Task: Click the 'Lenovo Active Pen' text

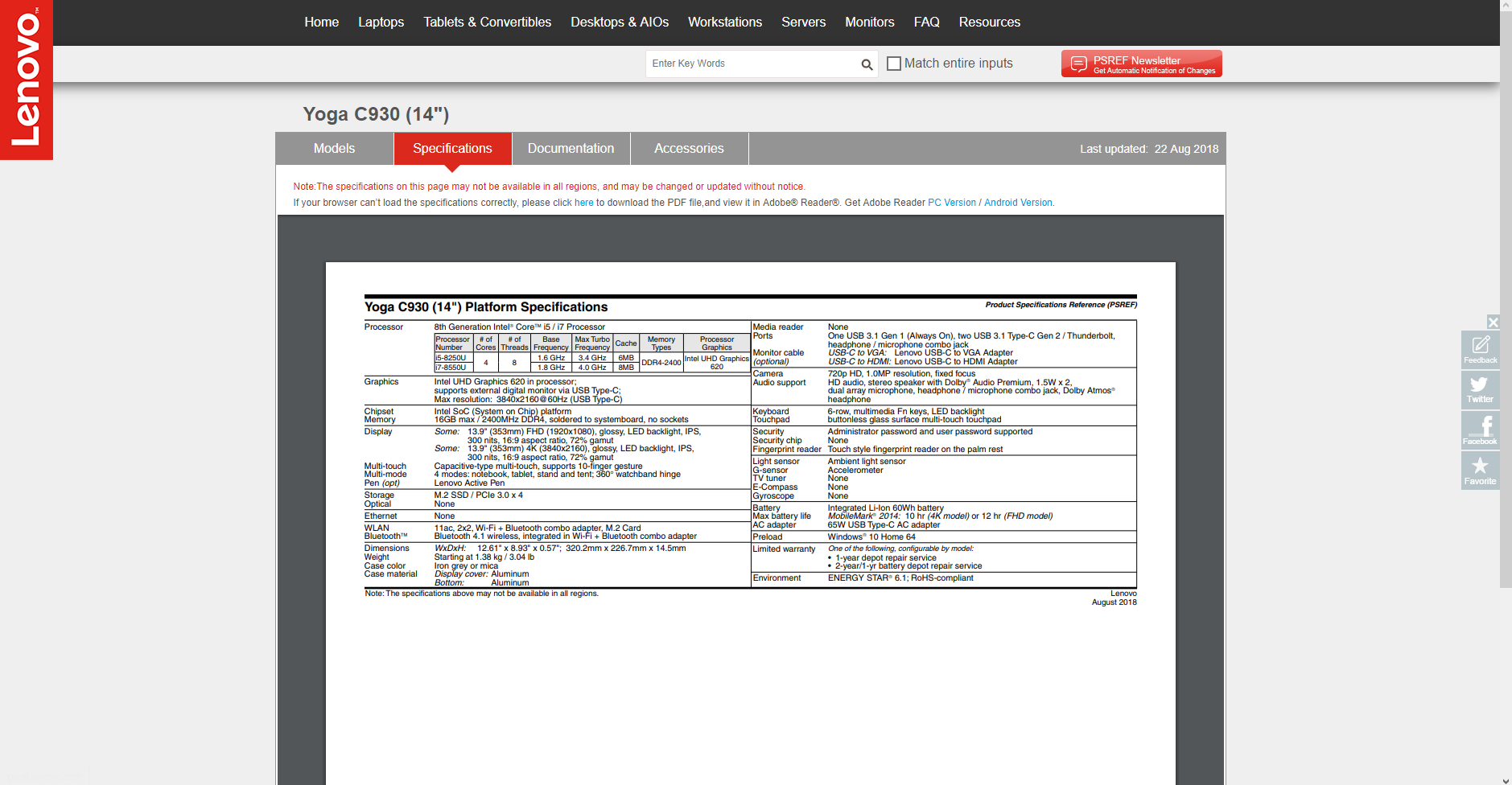Action: [469, 483]
